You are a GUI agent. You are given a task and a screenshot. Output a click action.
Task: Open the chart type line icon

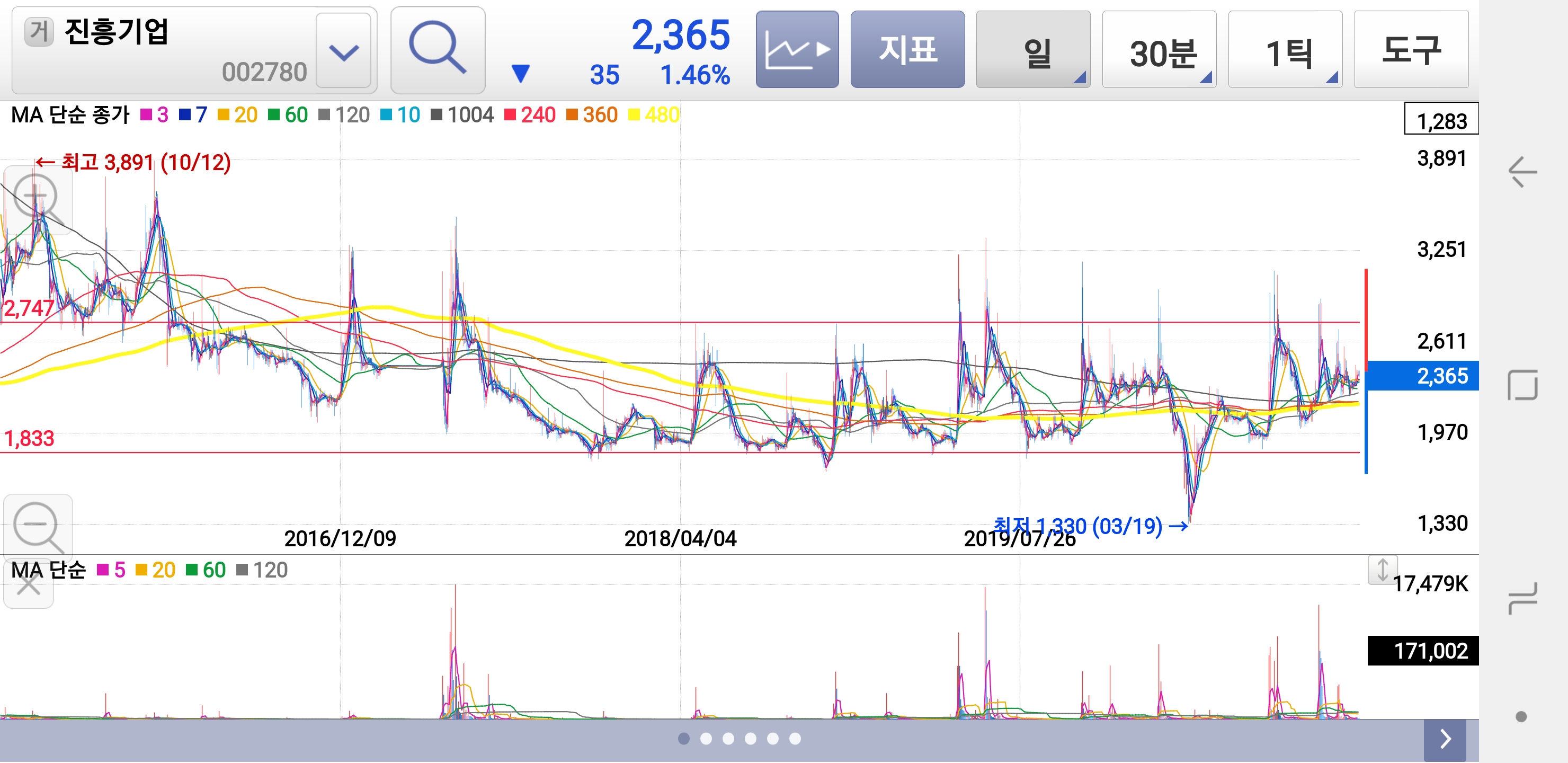[797, 50]
